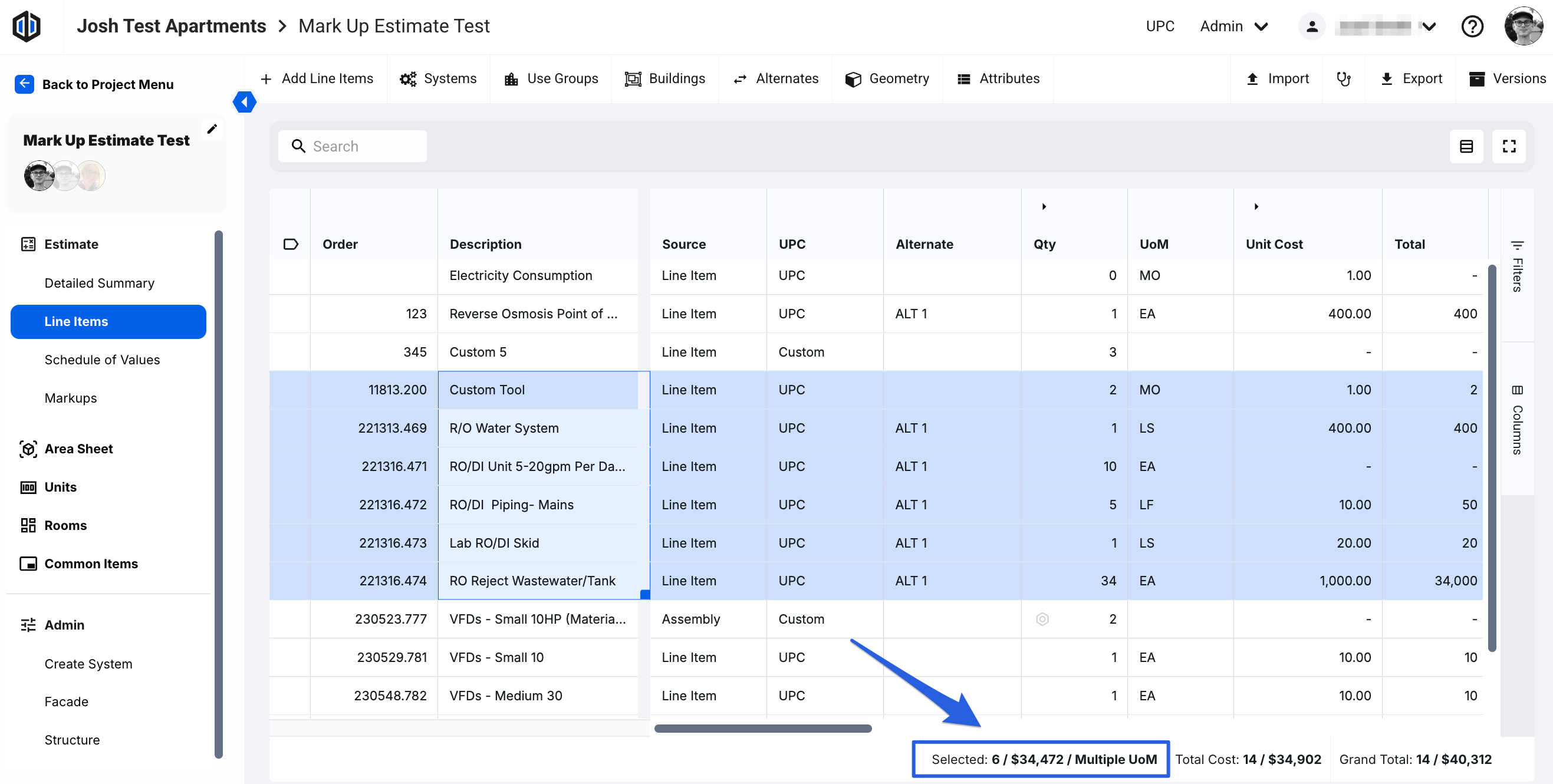Expand the Qty column group arrow

(1044, 207)
